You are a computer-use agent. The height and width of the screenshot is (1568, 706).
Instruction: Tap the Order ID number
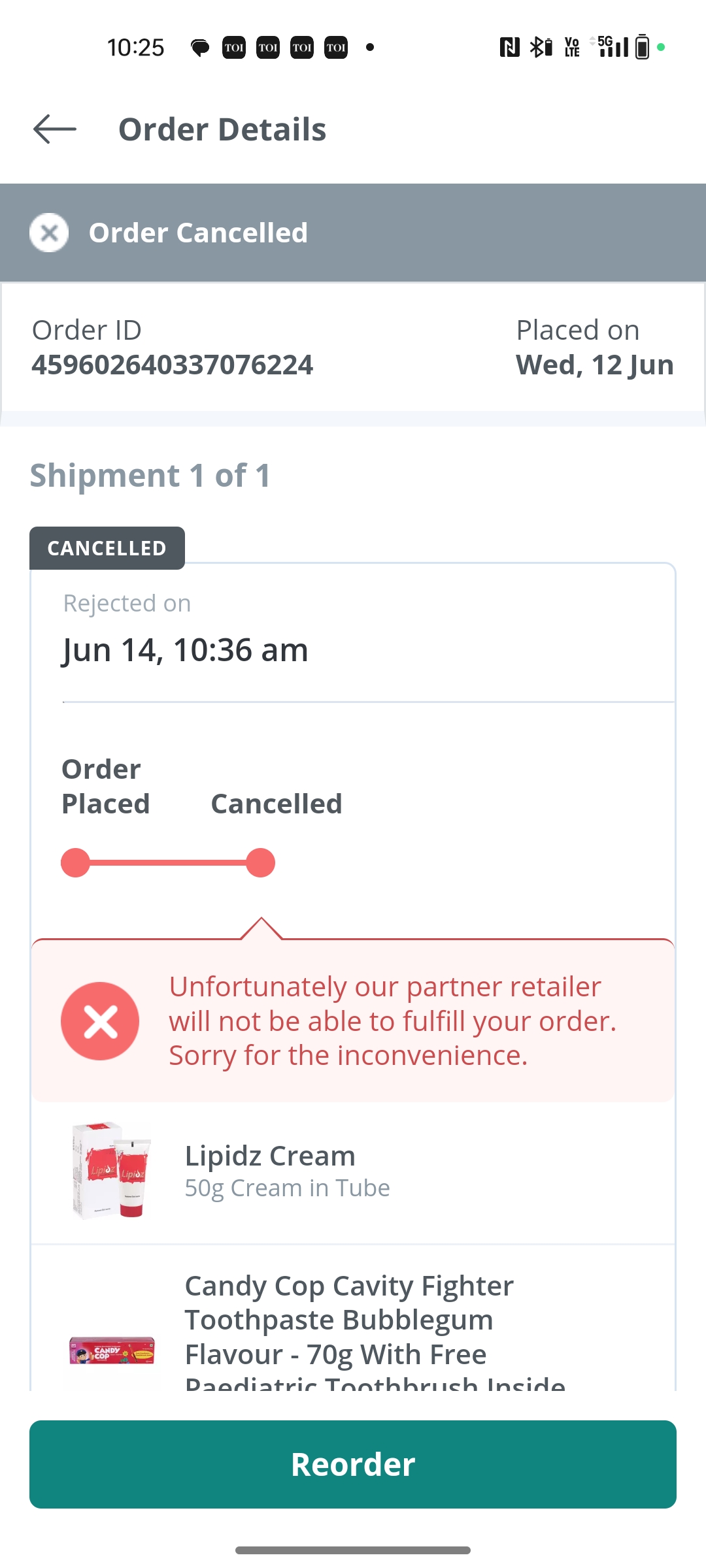pos(173,365)
